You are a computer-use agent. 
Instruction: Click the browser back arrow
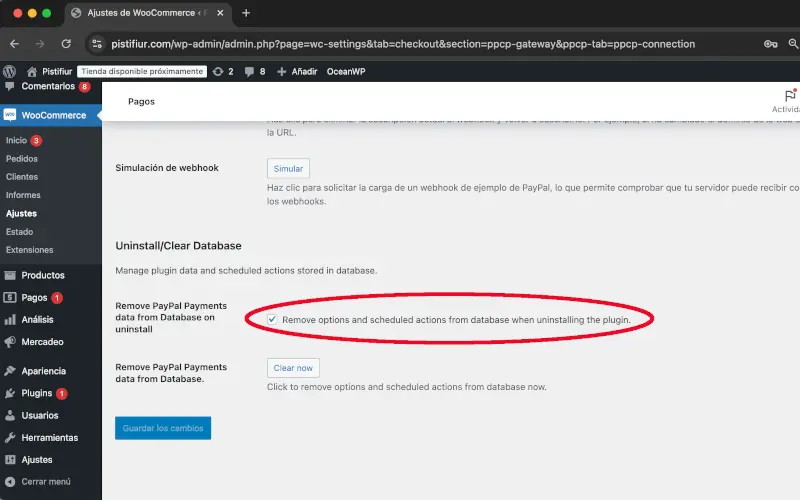(x=14, y=44)
